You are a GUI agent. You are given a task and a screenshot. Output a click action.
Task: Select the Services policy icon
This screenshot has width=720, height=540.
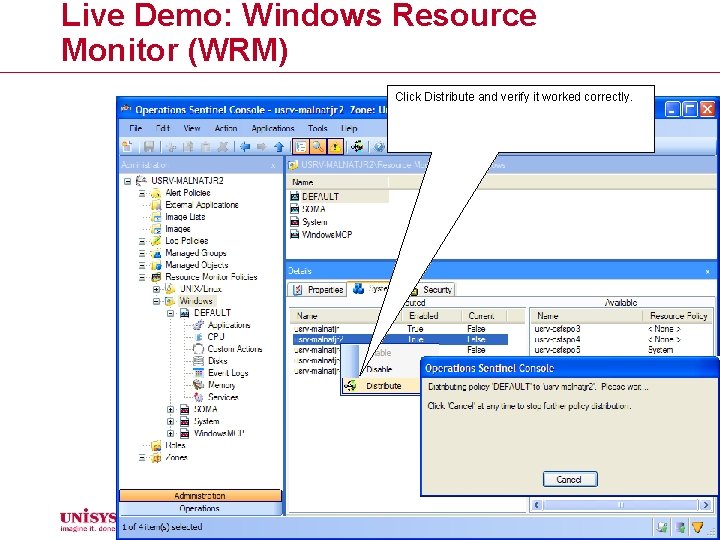[198, 397]
